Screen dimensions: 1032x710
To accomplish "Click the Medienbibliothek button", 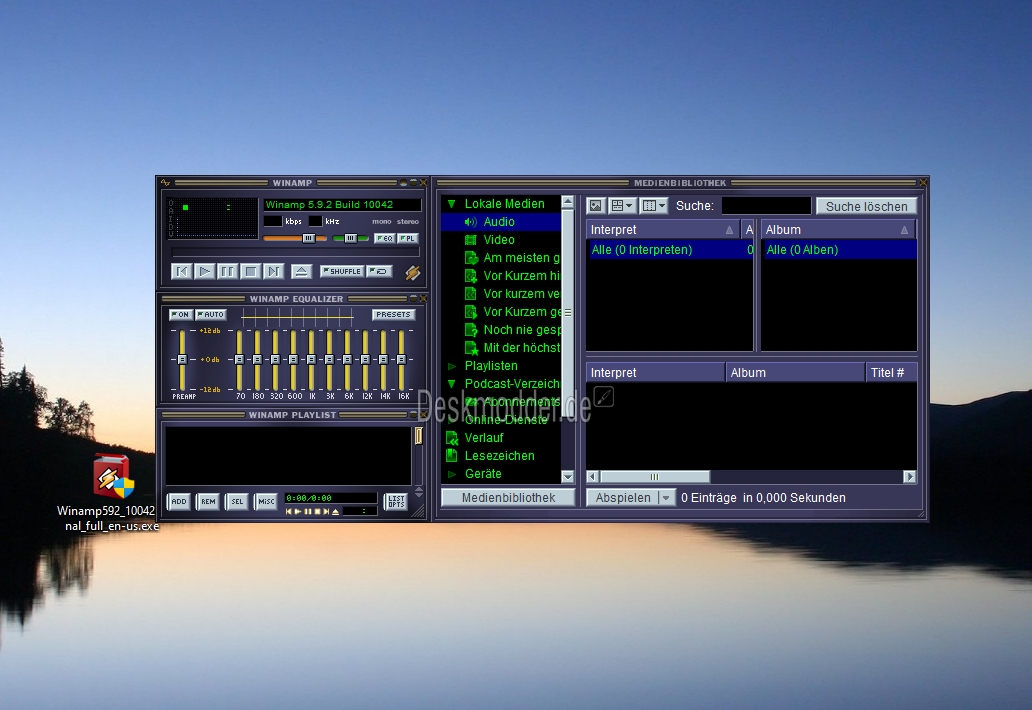I will pos(508,497).
